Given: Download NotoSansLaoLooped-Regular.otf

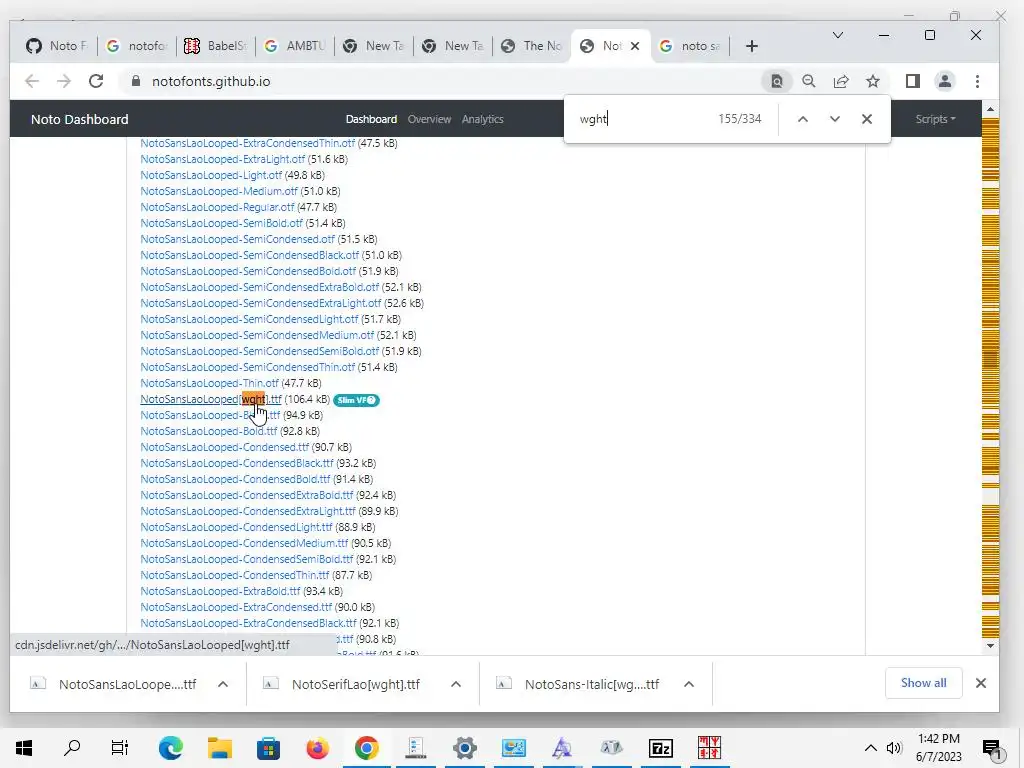Looking at the screenshot, I should coord(217,207).
